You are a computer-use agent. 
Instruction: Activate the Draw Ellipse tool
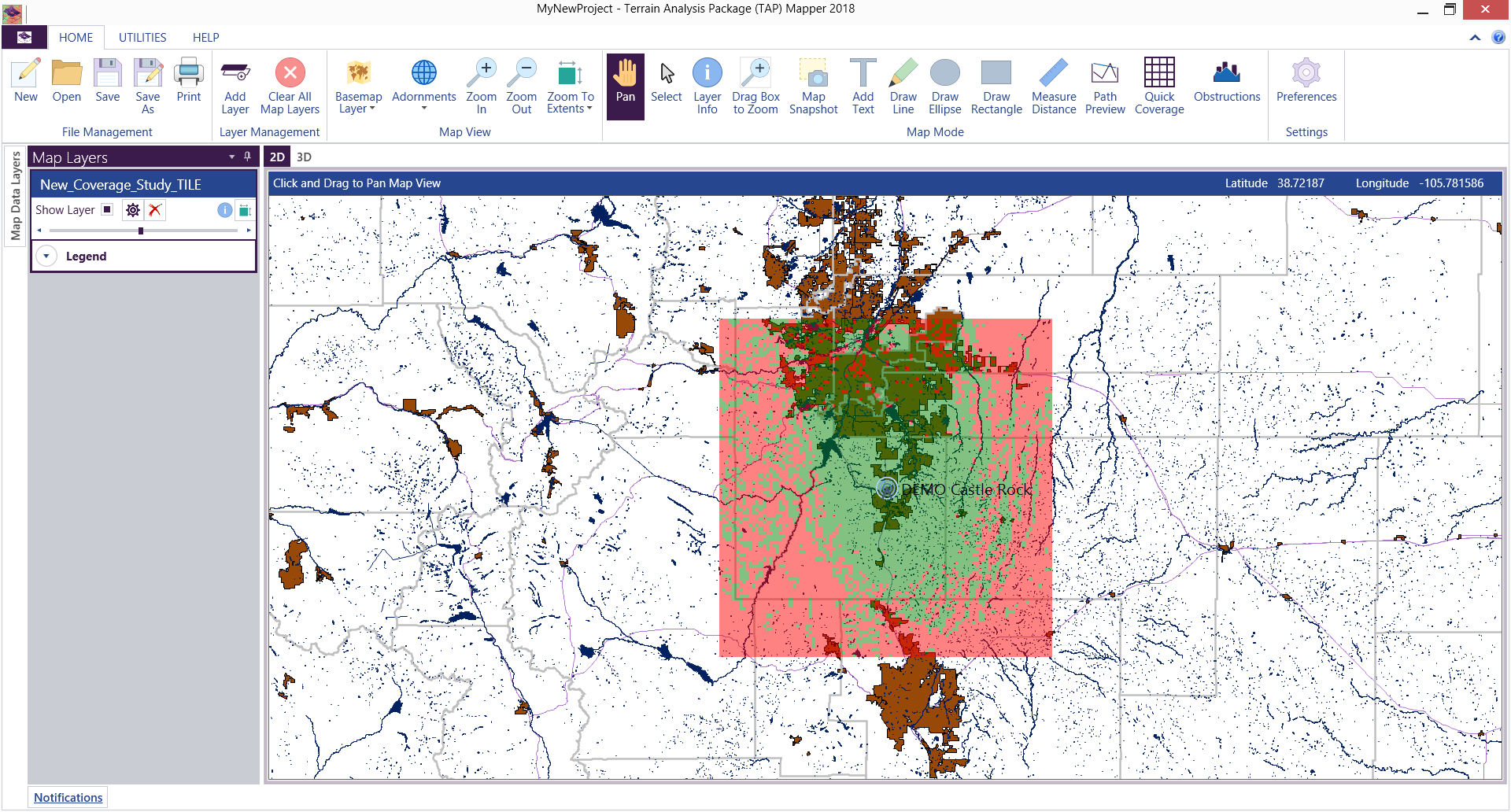pos(944,86)
